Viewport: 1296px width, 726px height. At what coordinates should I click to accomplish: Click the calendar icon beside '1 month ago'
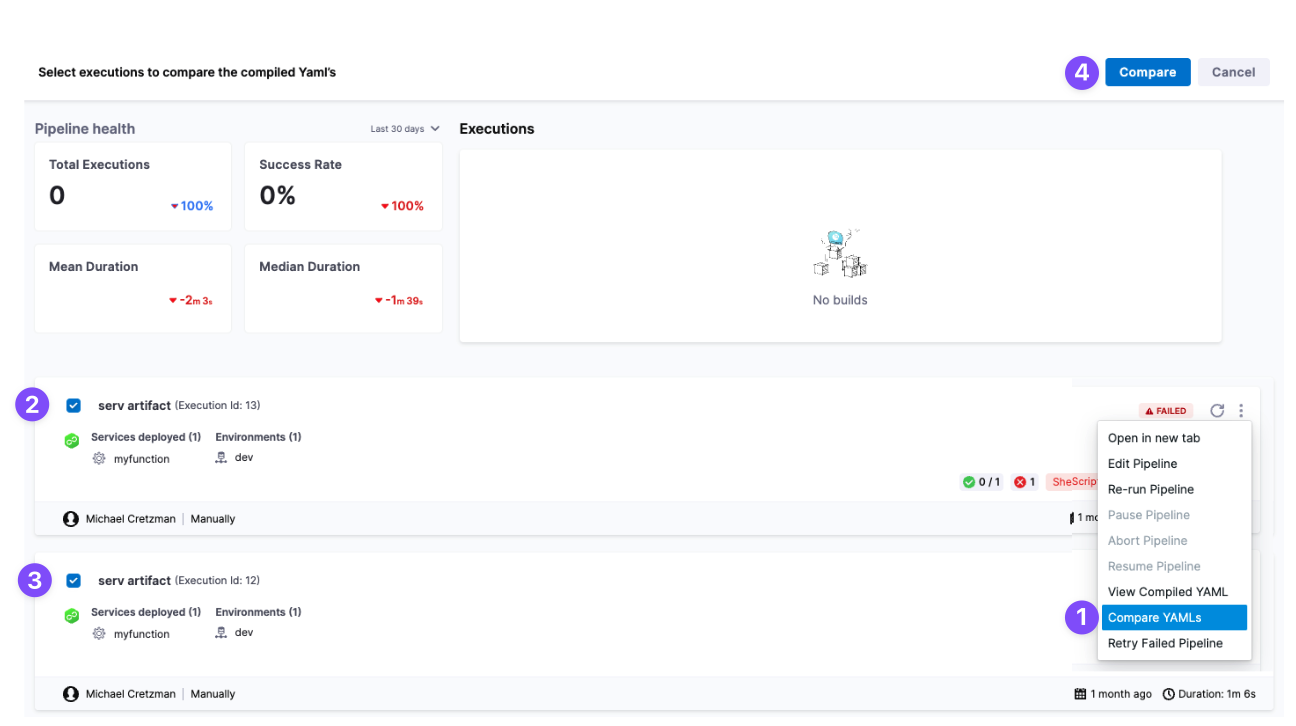point(1080,694)
